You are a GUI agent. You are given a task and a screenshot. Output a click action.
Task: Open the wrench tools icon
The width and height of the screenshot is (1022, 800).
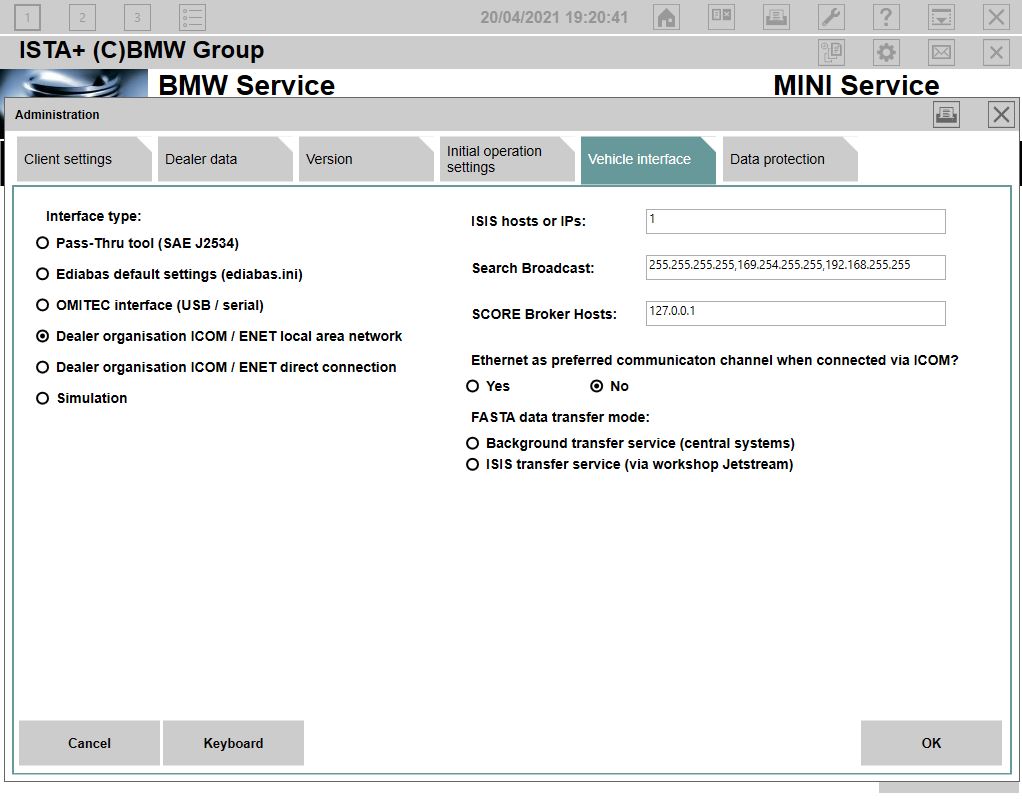coord(831,17)
